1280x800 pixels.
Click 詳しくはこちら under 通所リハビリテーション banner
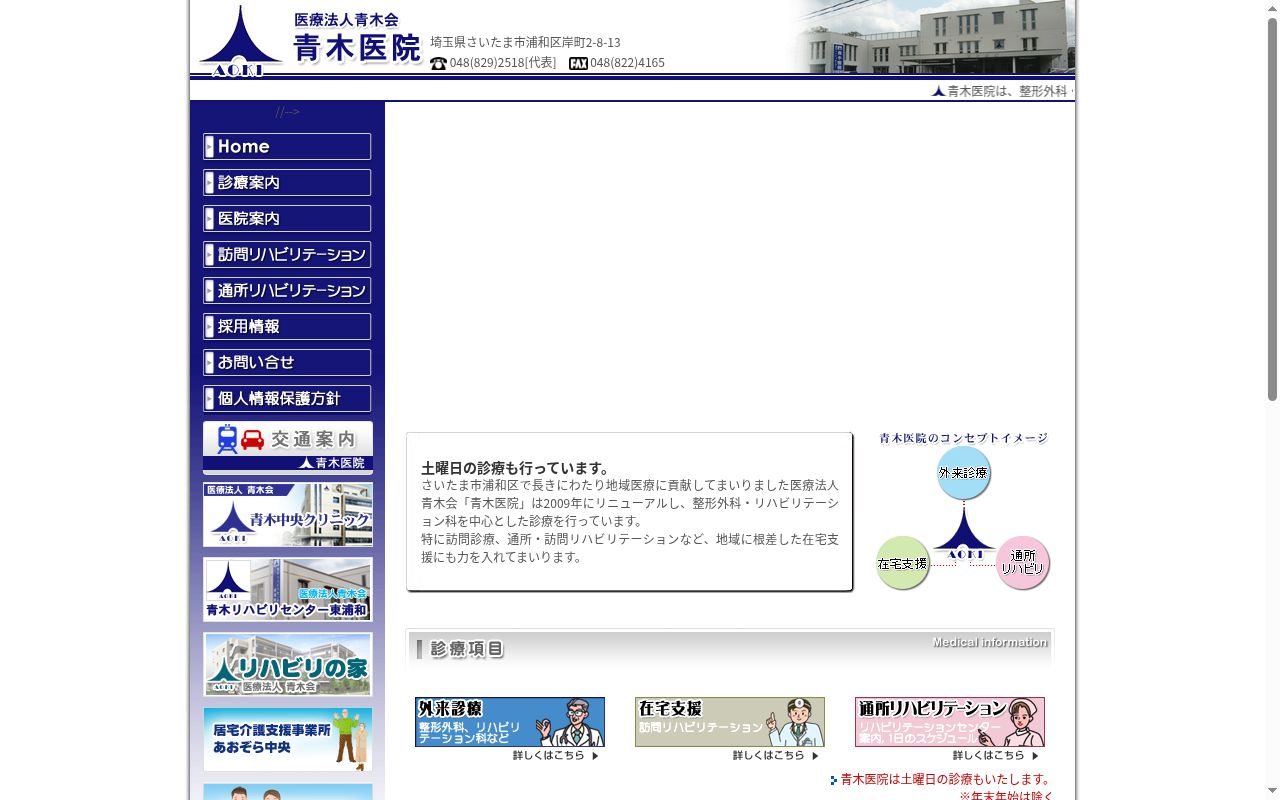coord(996,756)
